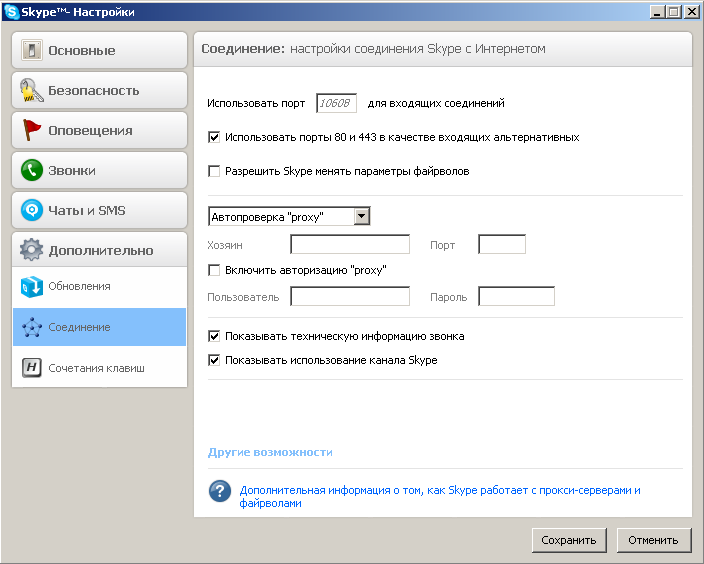
Task: Click the H key icon for Сочетания клавиш
Action: 31,368
